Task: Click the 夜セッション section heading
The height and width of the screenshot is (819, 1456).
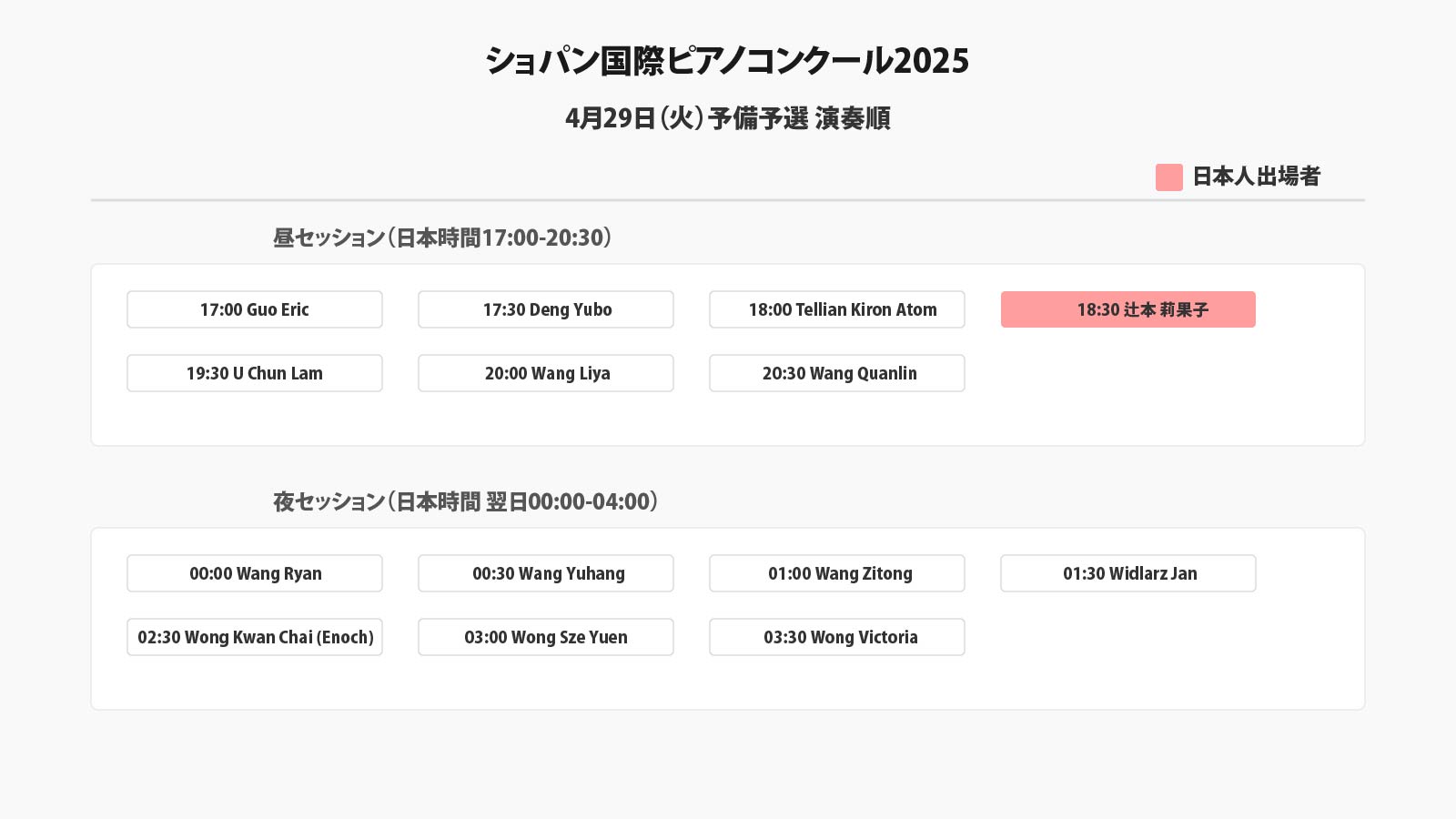Action: (466, 501)
